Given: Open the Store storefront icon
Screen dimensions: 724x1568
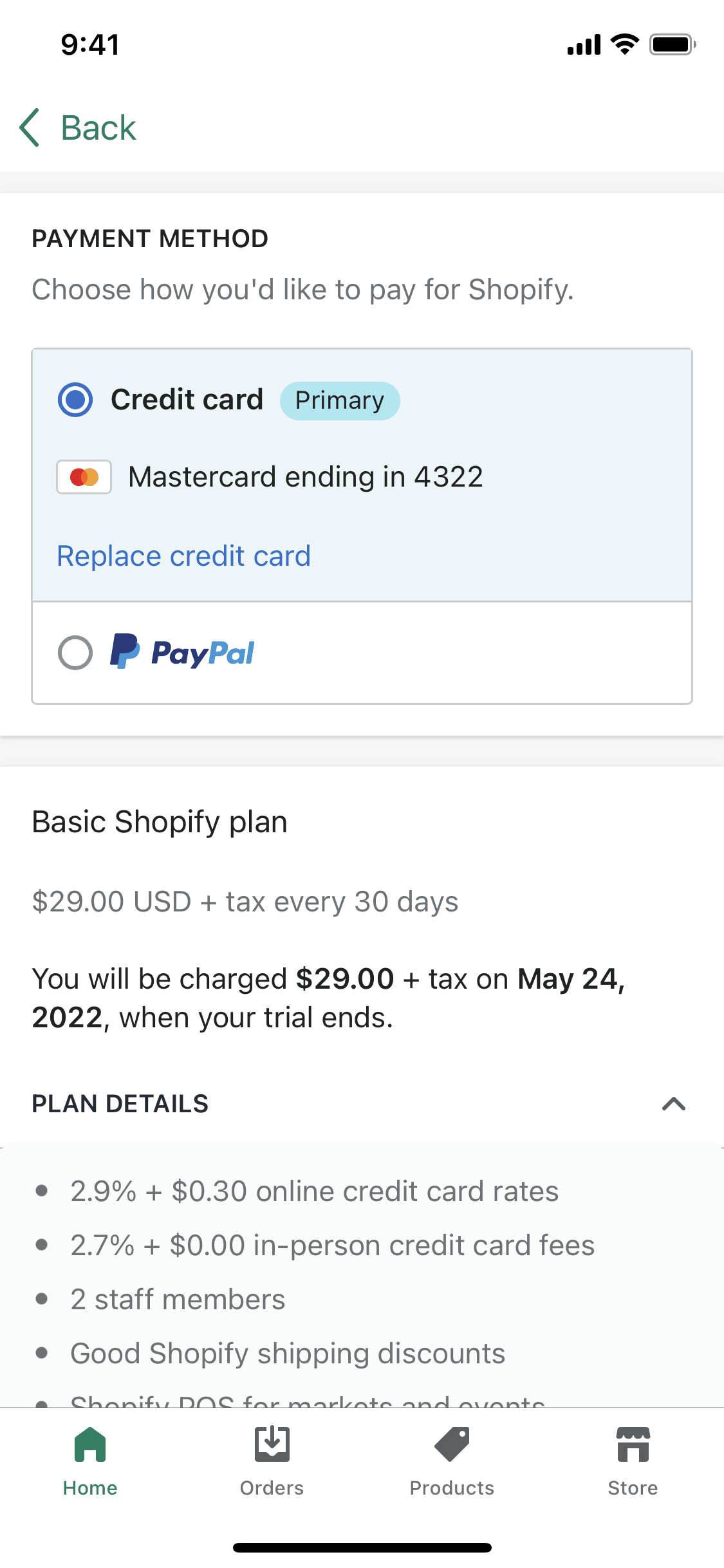Looking at the screenshot, I should pyautogui.click(x=633, y=1444).
